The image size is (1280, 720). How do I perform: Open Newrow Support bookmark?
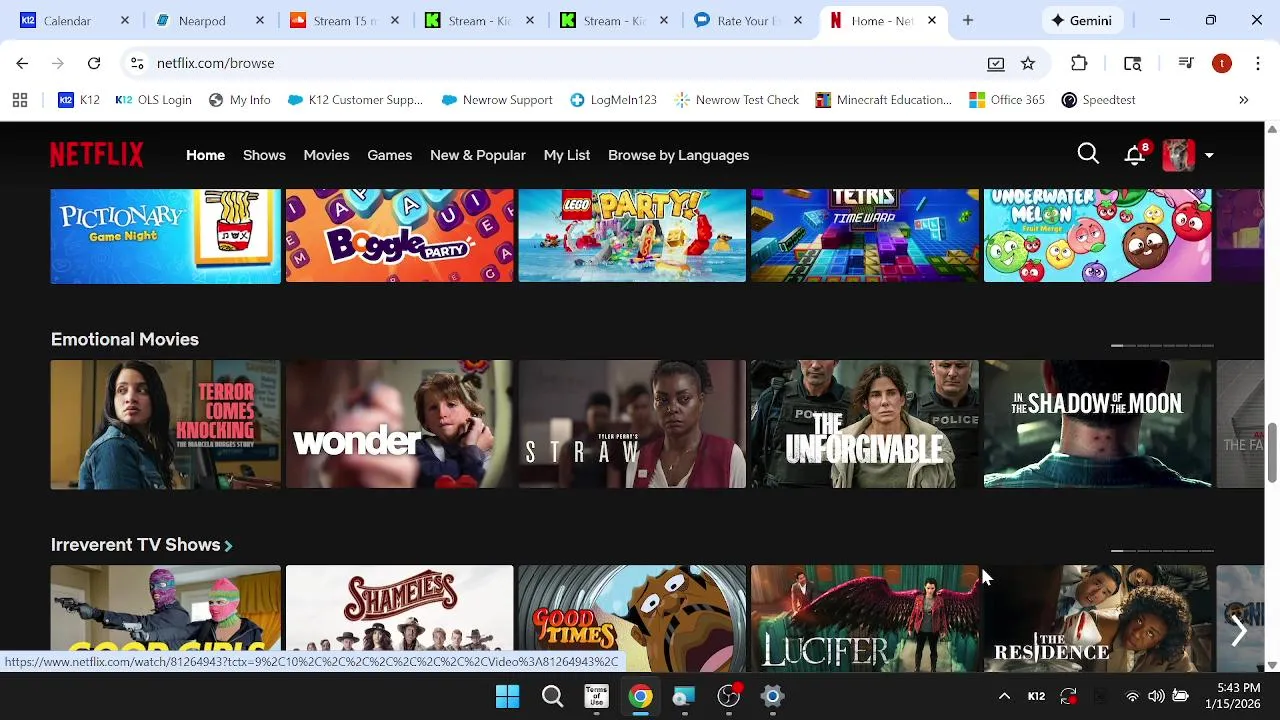496,100
